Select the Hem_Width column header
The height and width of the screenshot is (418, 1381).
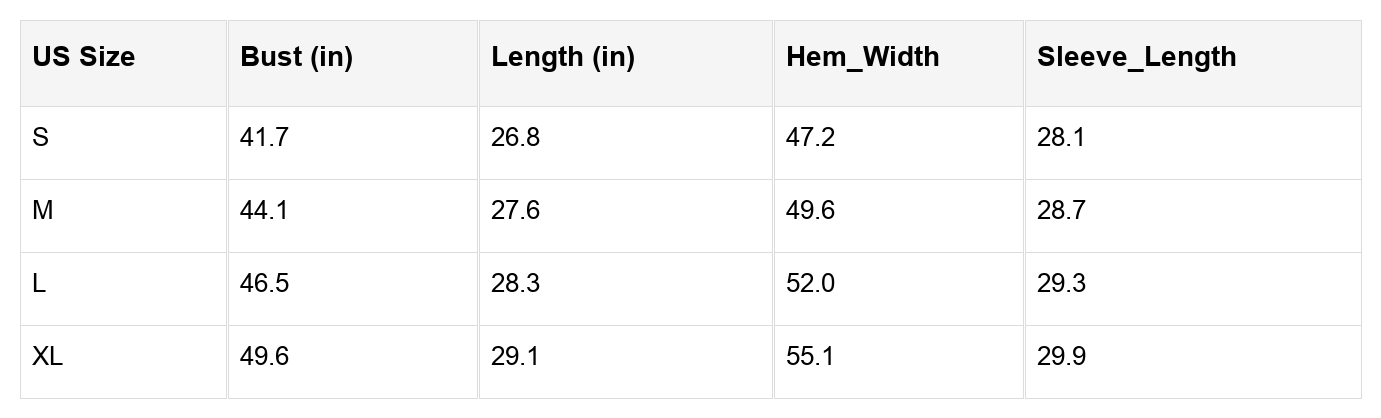[x=863, y=57]
